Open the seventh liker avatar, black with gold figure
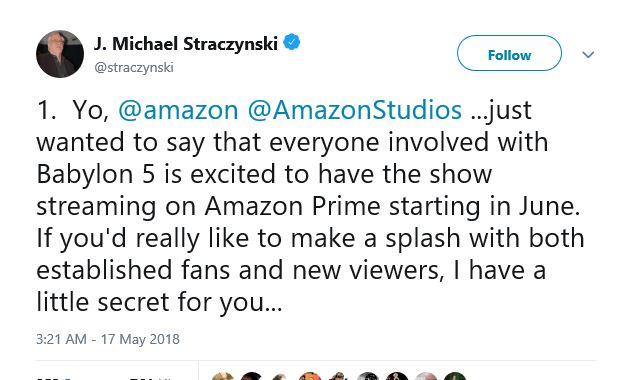The height and width of the screenshot is (380, 631). coord(397,376)
